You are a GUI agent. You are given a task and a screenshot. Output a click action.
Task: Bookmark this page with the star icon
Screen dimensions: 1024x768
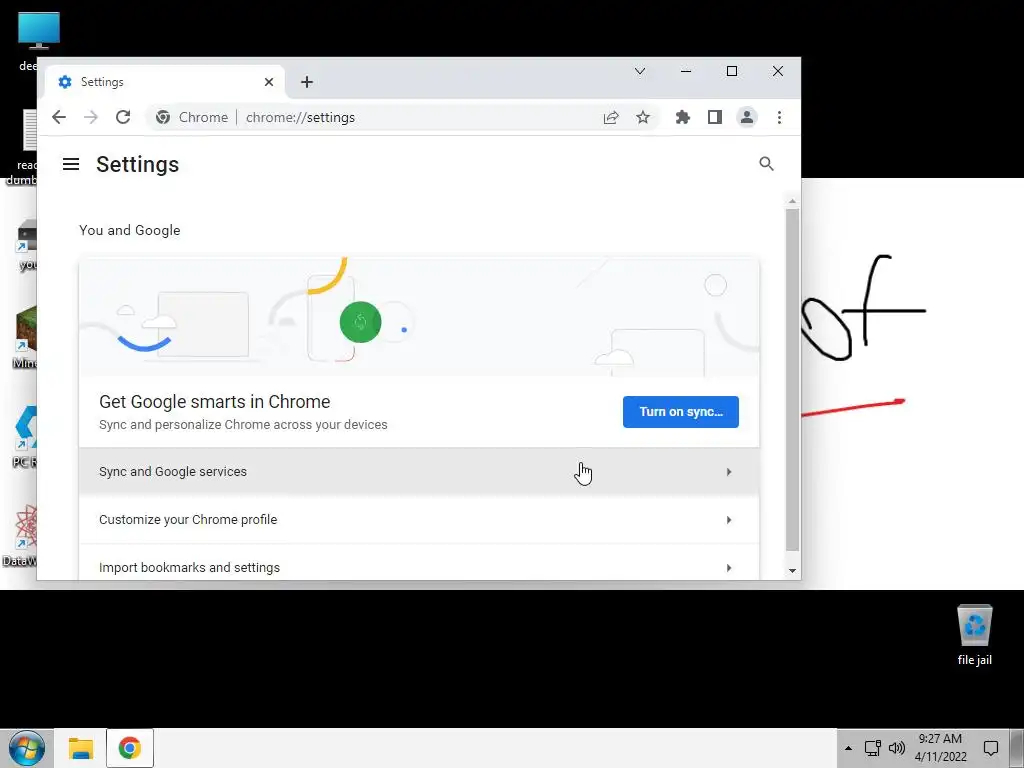tap(643, 118)
